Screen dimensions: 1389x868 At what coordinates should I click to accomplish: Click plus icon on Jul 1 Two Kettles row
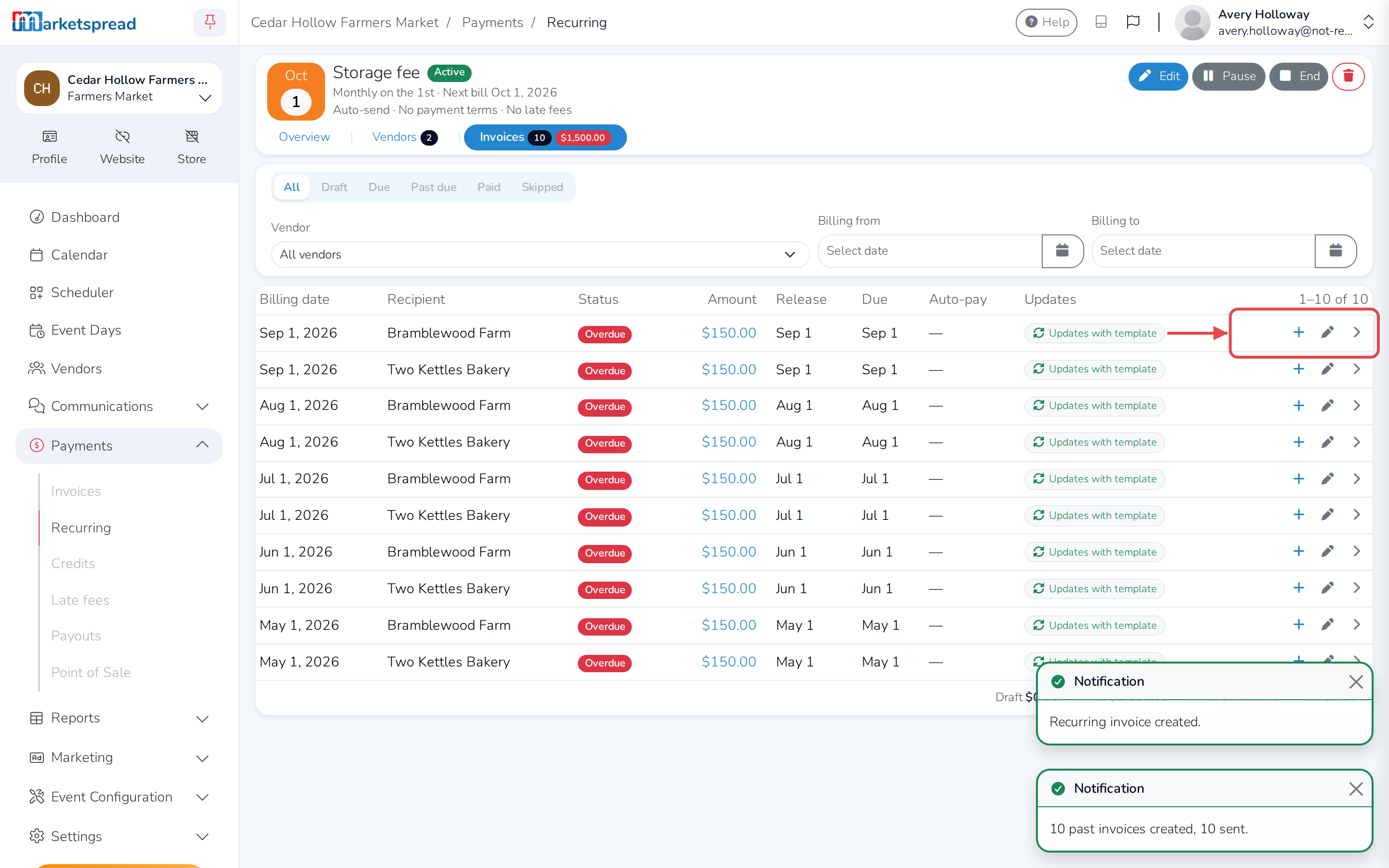point(1298,515)
